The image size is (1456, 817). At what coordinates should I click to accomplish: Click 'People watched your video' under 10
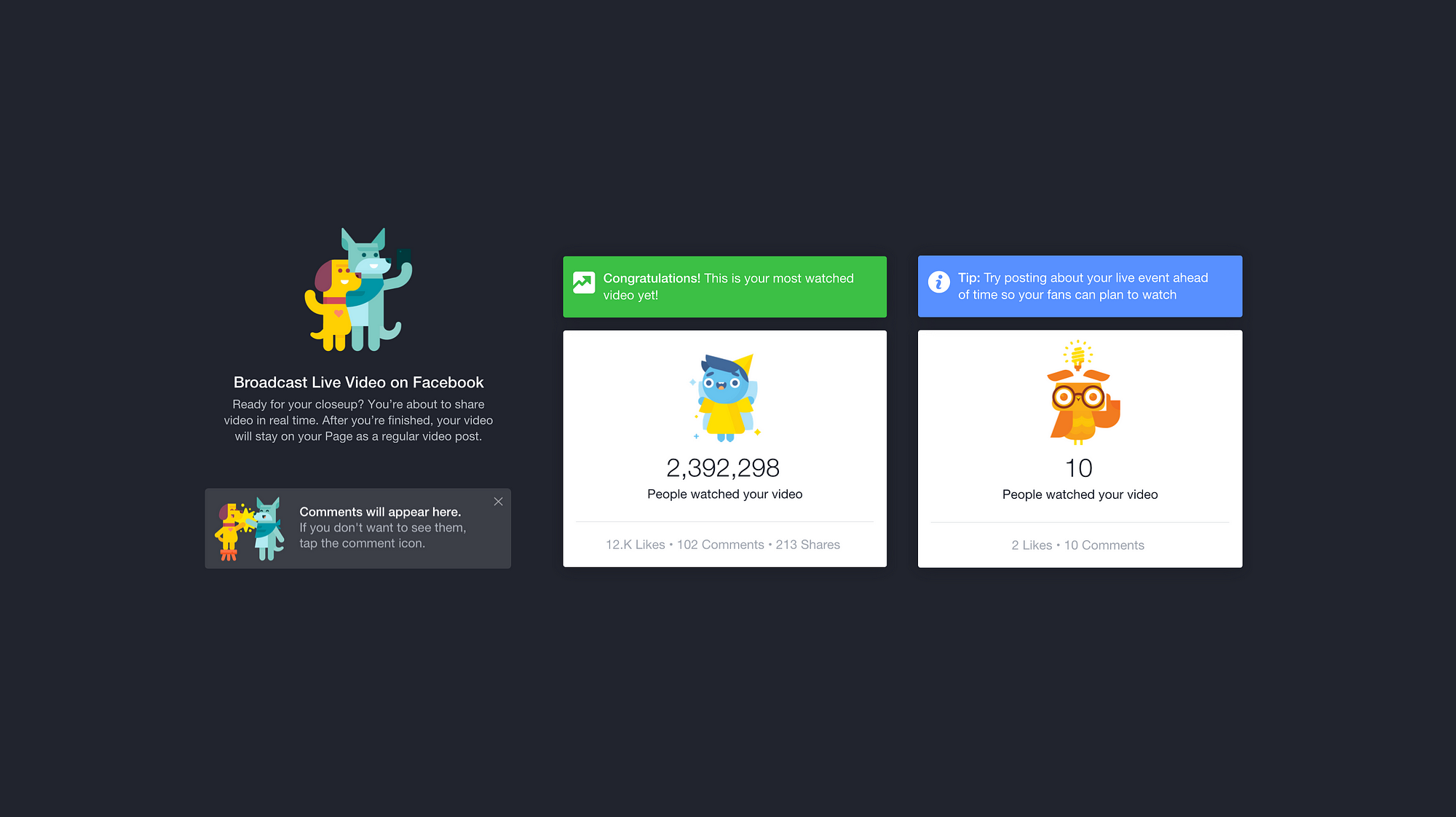coord(1080,495)
